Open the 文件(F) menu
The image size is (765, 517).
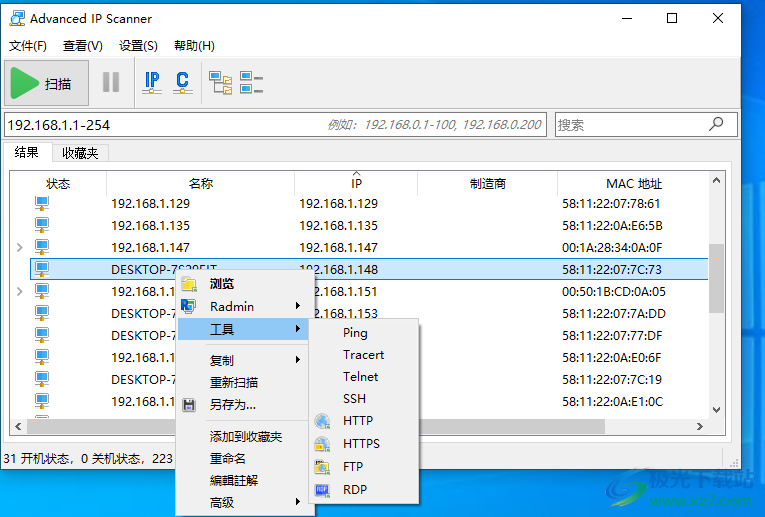tap(28, 46)
